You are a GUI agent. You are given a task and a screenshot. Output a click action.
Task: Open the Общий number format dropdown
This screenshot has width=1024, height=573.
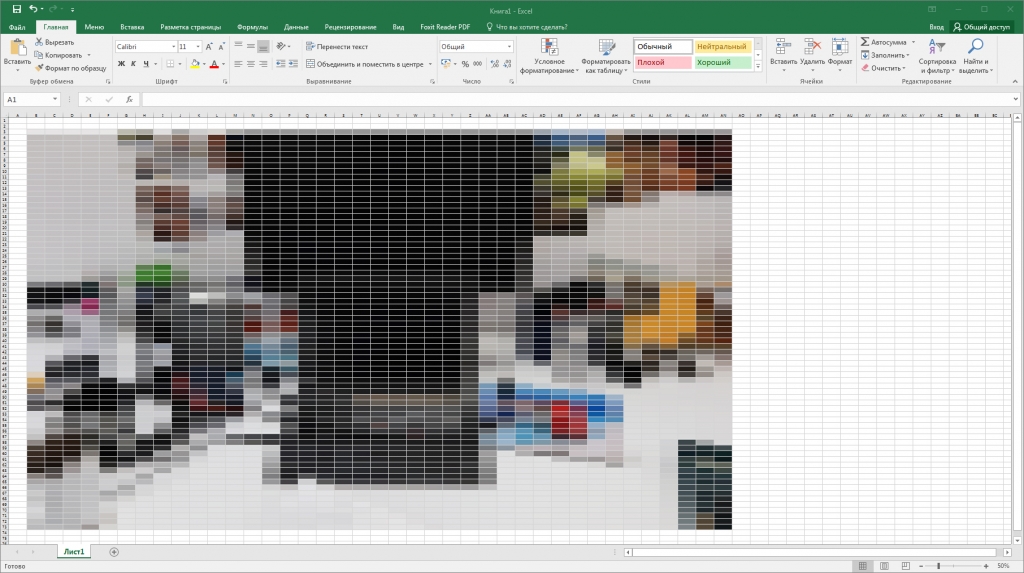pyautogui.click(x=509, y=46)
